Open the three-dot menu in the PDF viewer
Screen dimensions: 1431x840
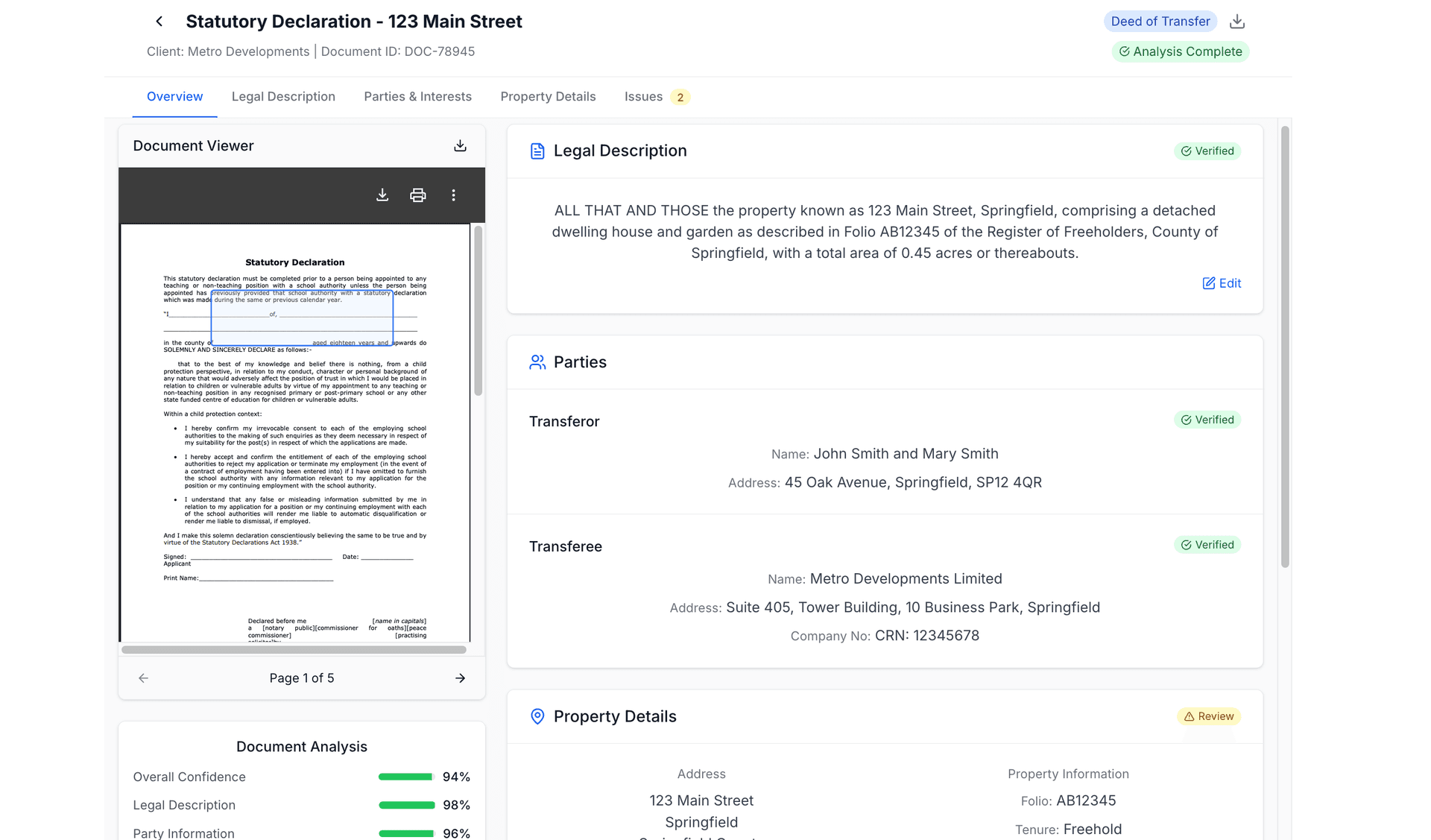(x=453, y=195)
